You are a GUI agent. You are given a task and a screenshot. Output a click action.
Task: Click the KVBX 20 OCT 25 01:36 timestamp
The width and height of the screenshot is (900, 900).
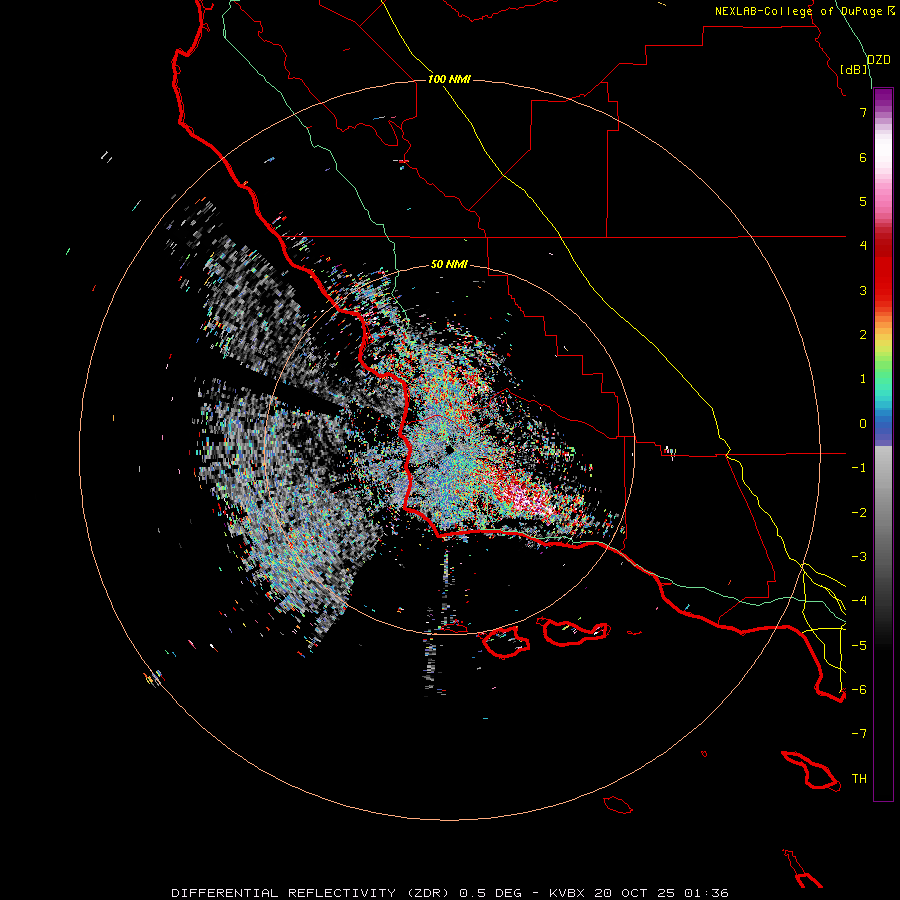(x=639, y=893)
